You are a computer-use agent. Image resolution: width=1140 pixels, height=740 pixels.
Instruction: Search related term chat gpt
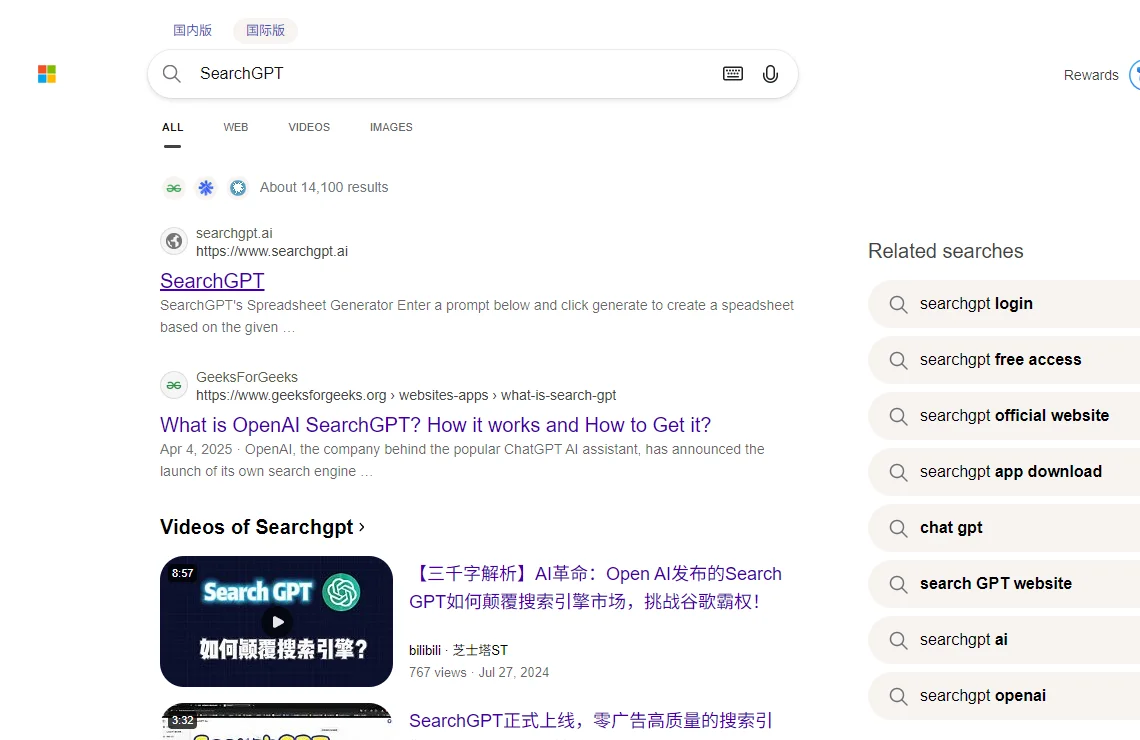click(x=1004, y=528)
